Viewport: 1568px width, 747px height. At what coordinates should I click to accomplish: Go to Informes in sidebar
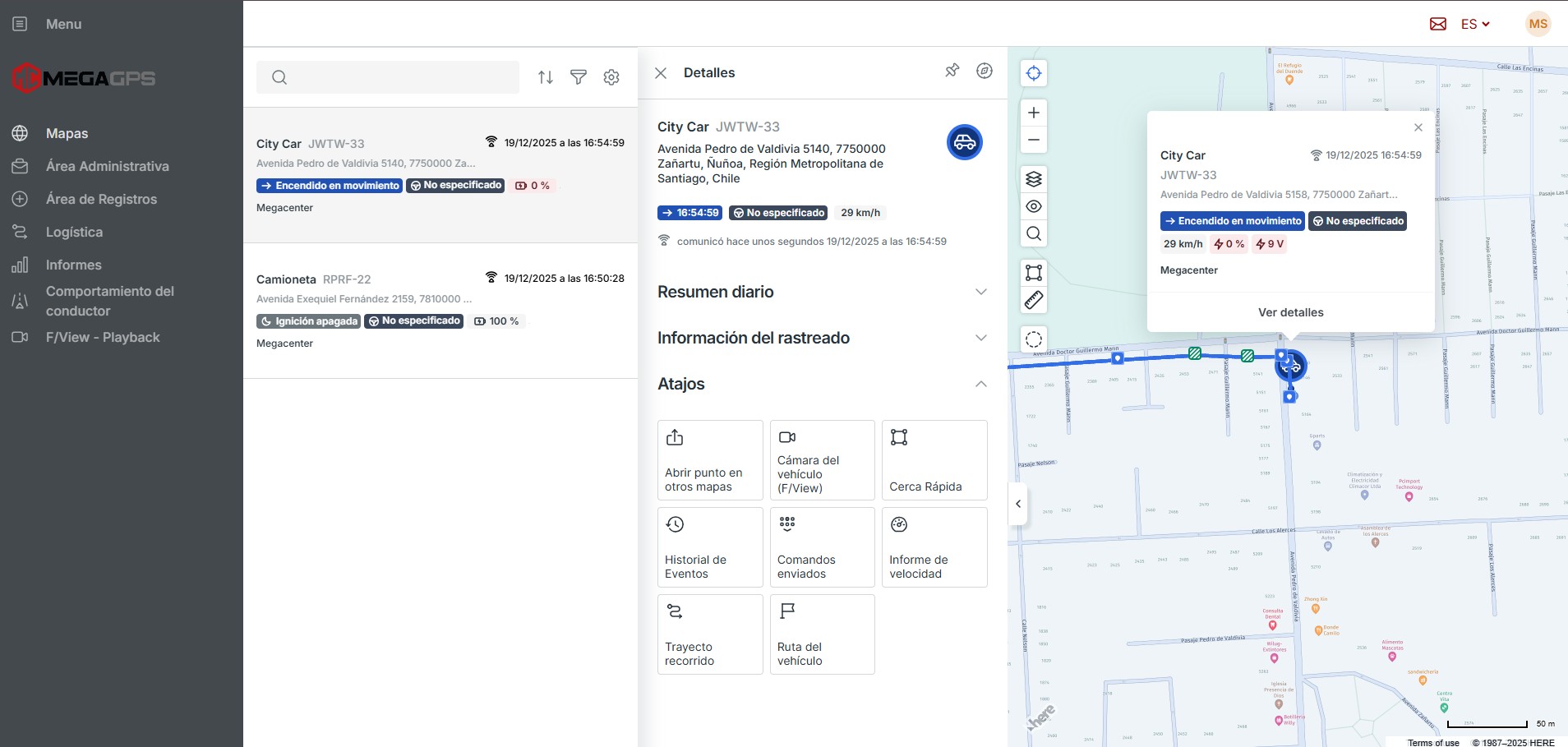pyautogui.click(x=73, y=265)
